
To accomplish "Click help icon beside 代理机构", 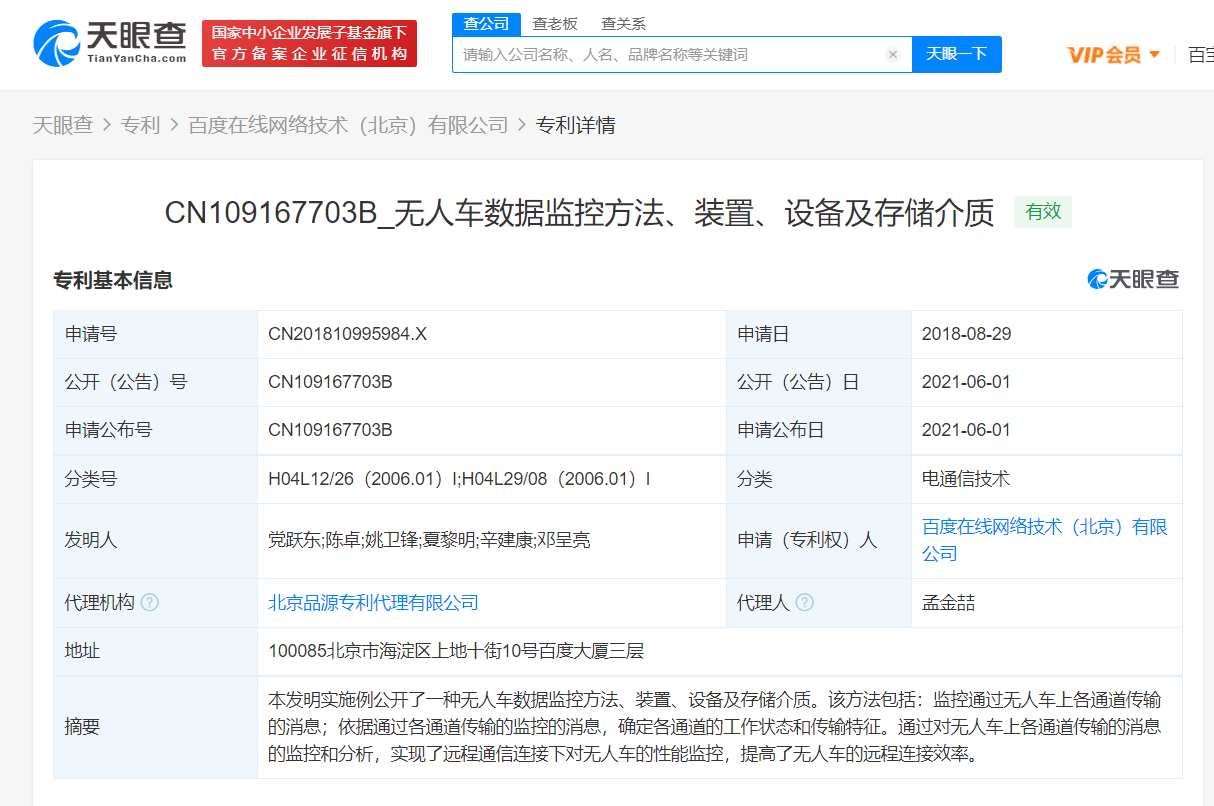I will pyautogui.click(x=150, y=603).
